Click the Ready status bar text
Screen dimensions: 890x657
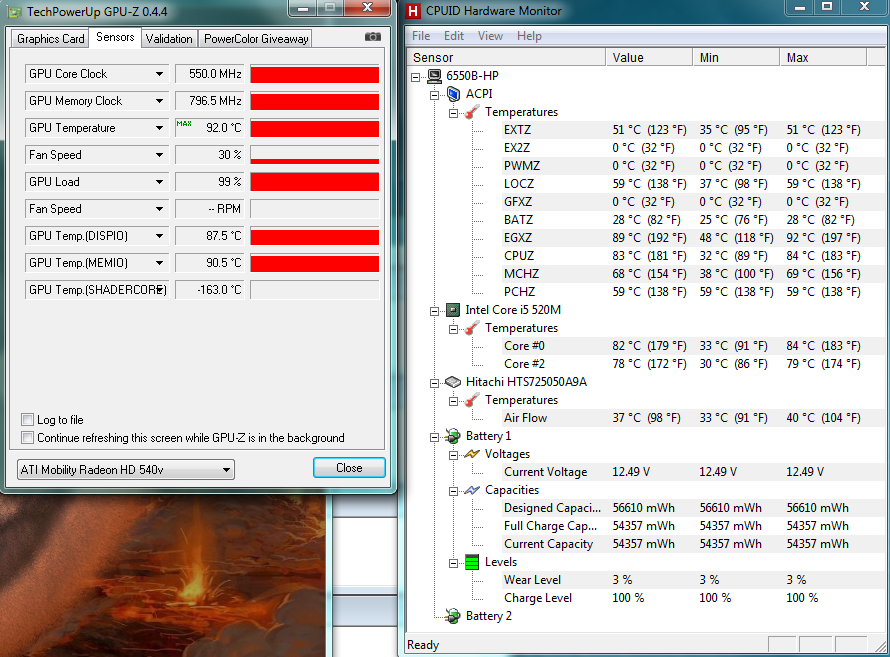(423, 645)
